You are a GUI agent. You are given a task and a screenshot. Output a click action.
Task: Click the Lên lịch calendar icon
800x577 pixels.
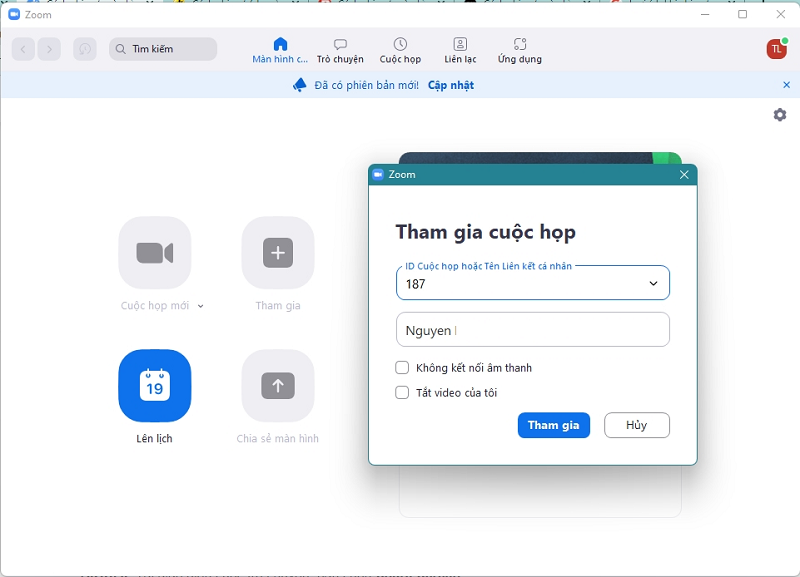click(x=154, y=385)
